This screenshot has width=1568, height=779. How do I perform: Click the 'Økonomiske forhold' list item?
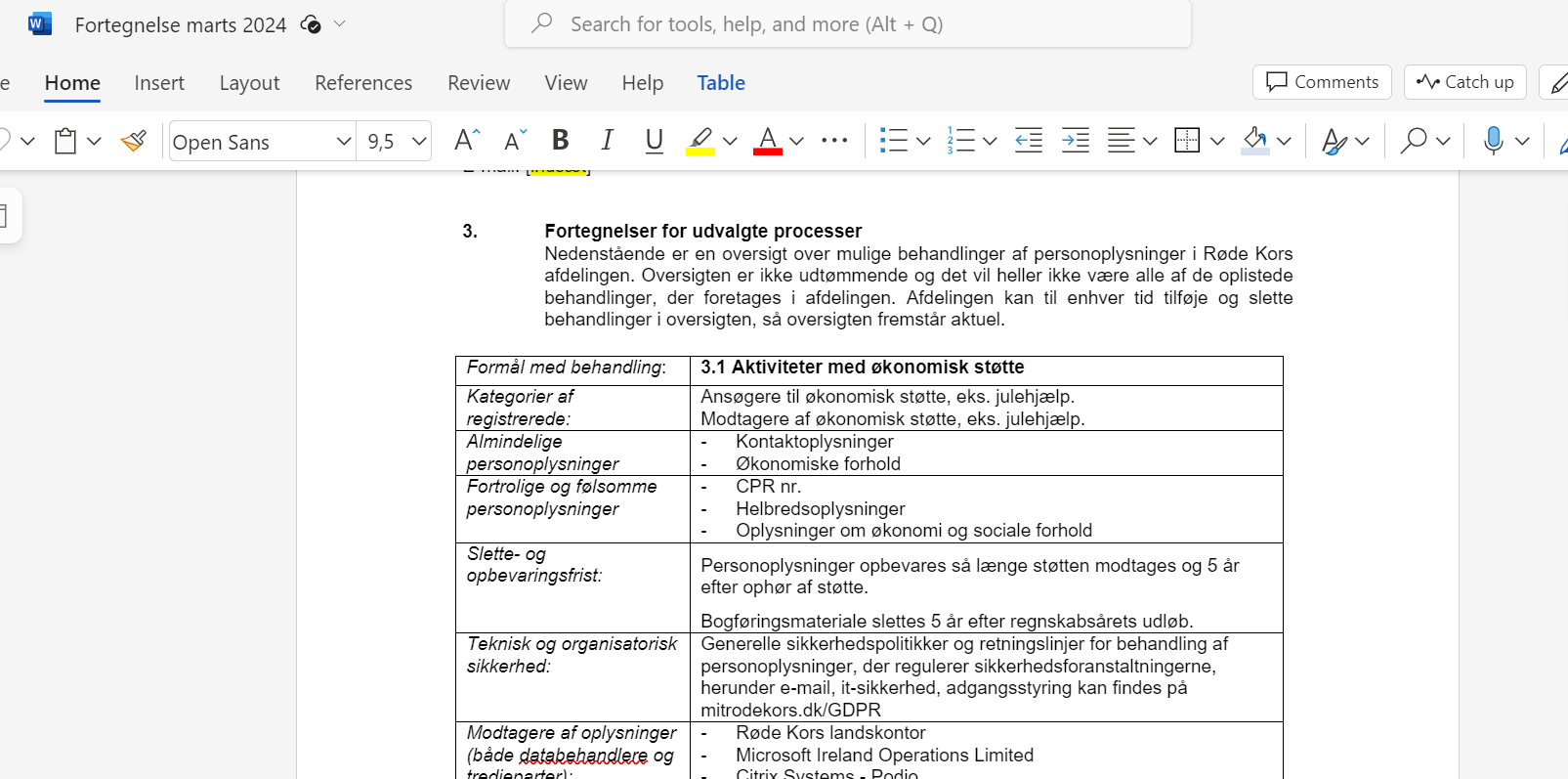tap(819, 464)
